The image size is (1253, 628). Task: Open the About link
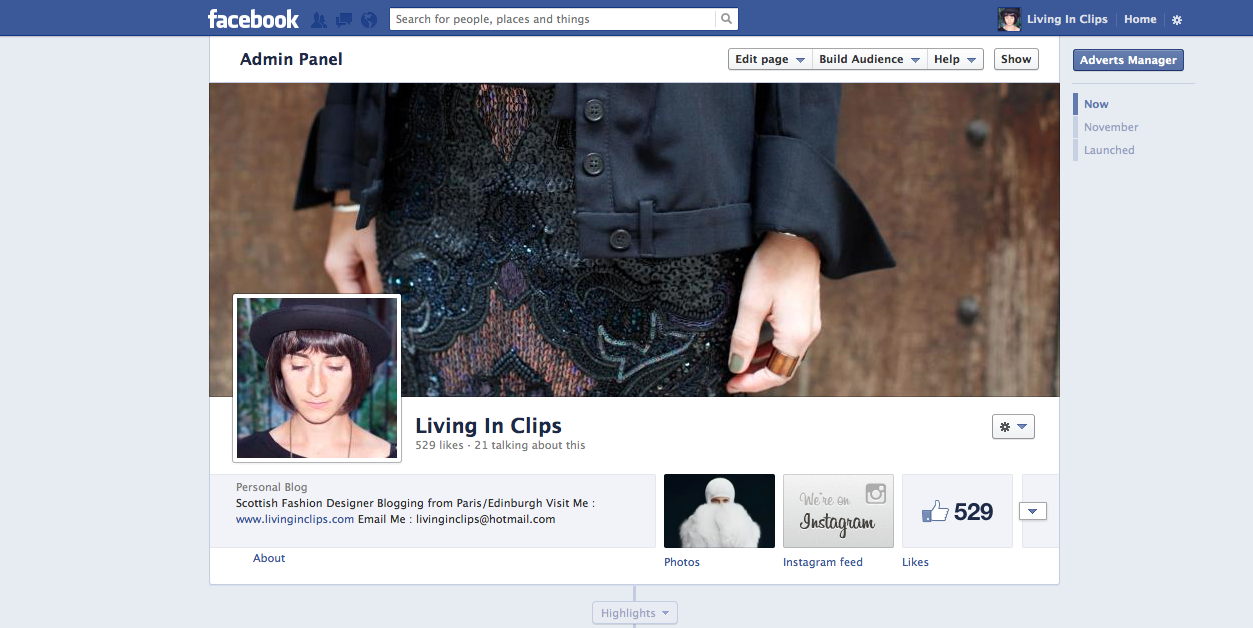click(x=269, y=558)
